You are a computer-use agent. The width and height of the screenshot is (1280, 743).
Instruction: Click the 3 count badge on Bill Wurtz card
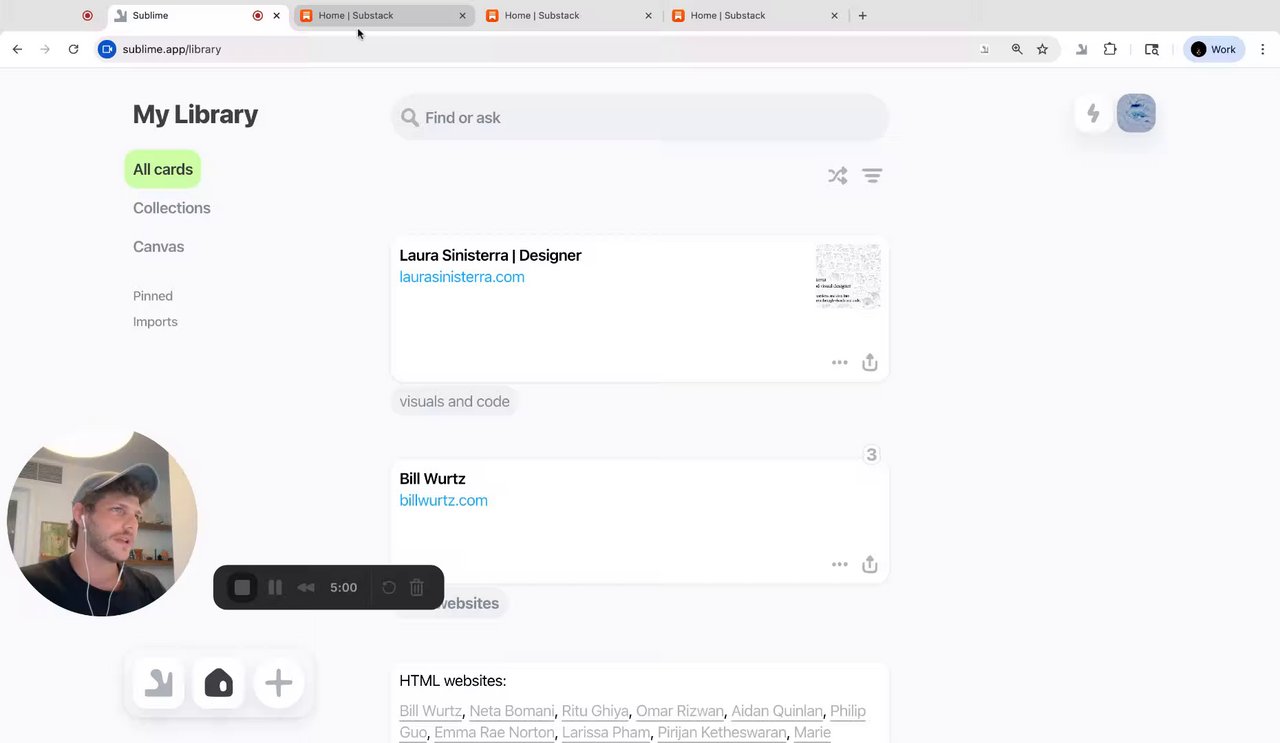coord(871,455)
